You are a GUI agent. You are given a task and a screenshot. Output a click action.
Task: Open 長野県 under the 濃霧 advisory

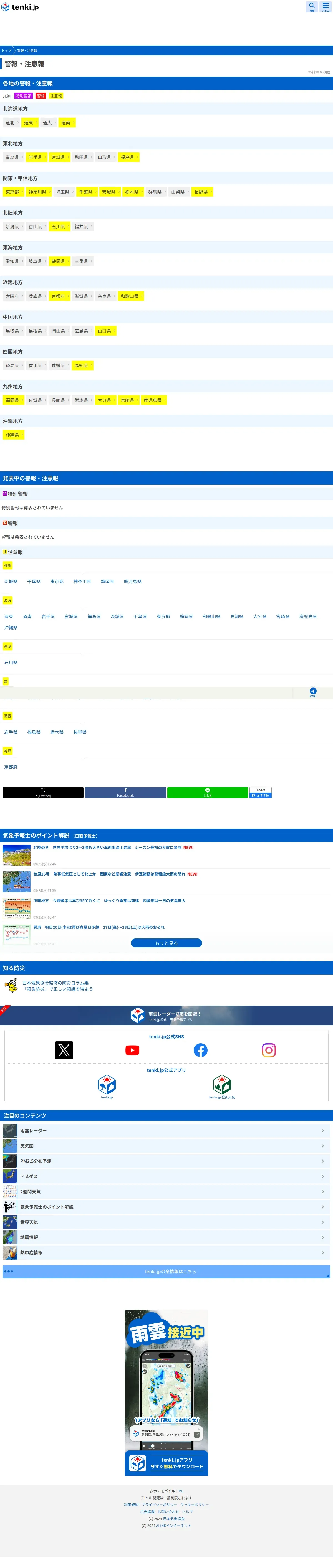(80, 732)
